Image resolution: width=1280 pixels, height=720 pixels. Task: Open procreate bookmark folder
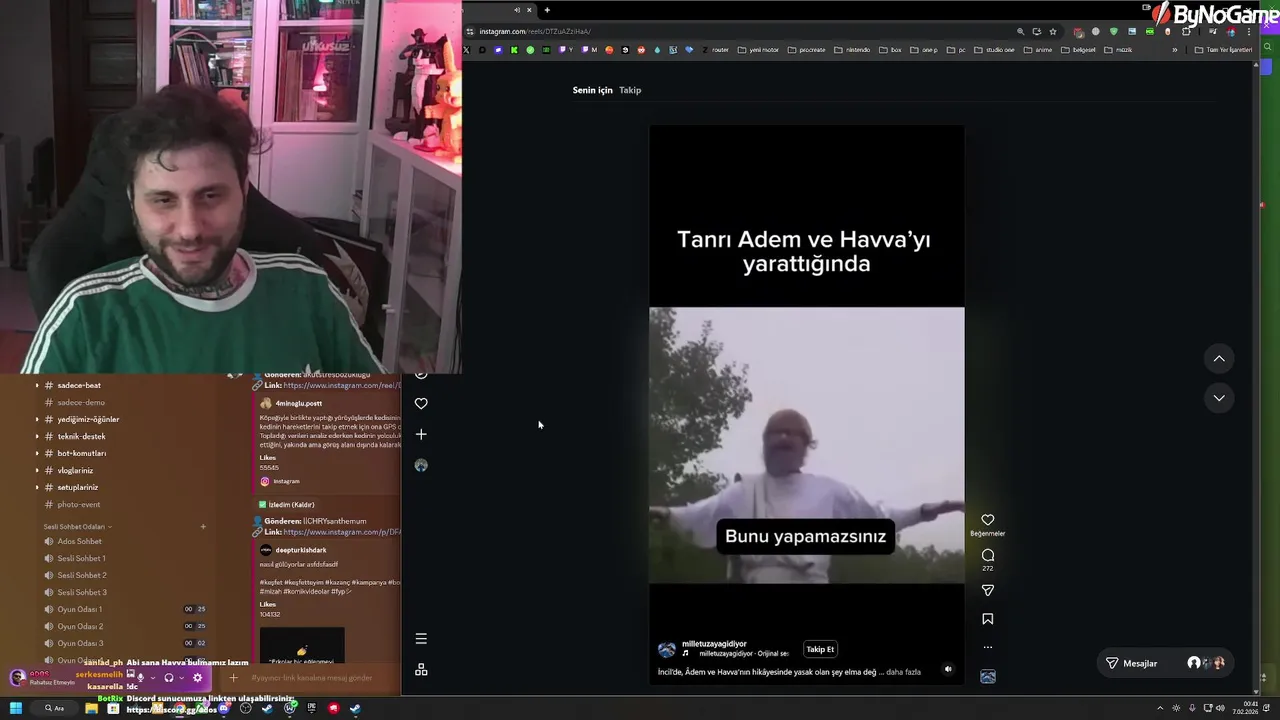point(807,50)
